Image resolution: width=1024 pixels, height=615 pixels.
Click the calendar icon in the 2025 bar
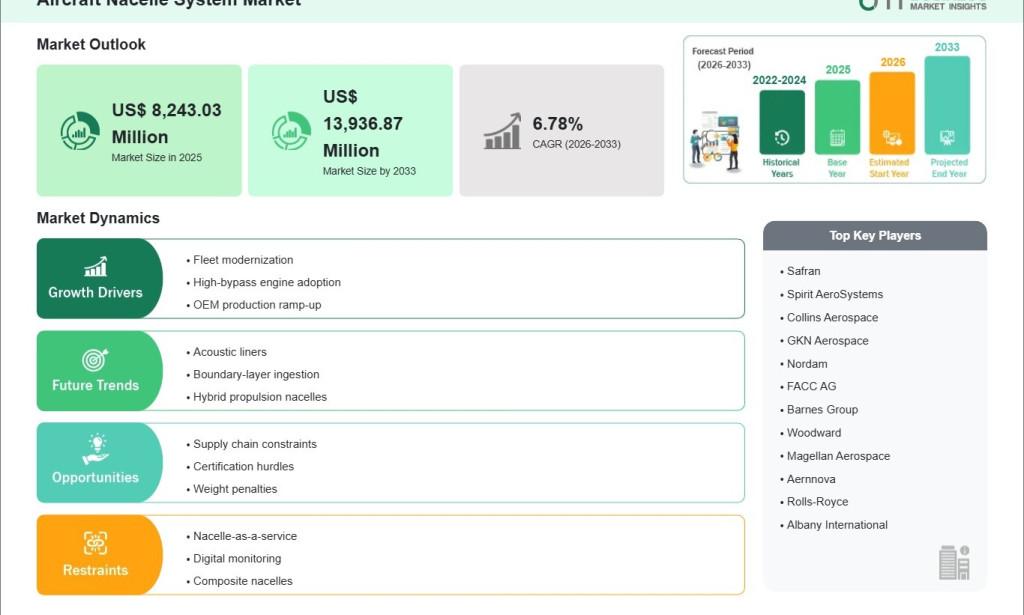(837, 138)
